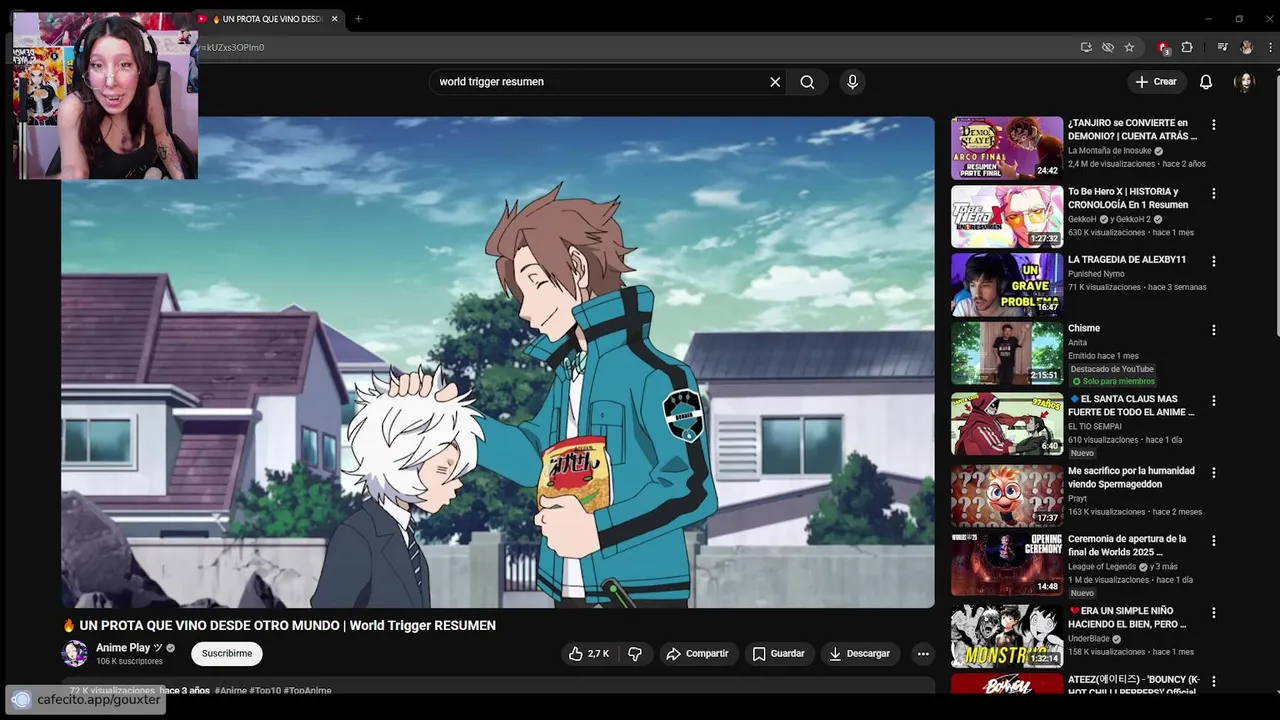Click 'La Montaña de Inosuke' channel name
The height and width of the screenshot is (720, 1280).
click(1110, 151)
